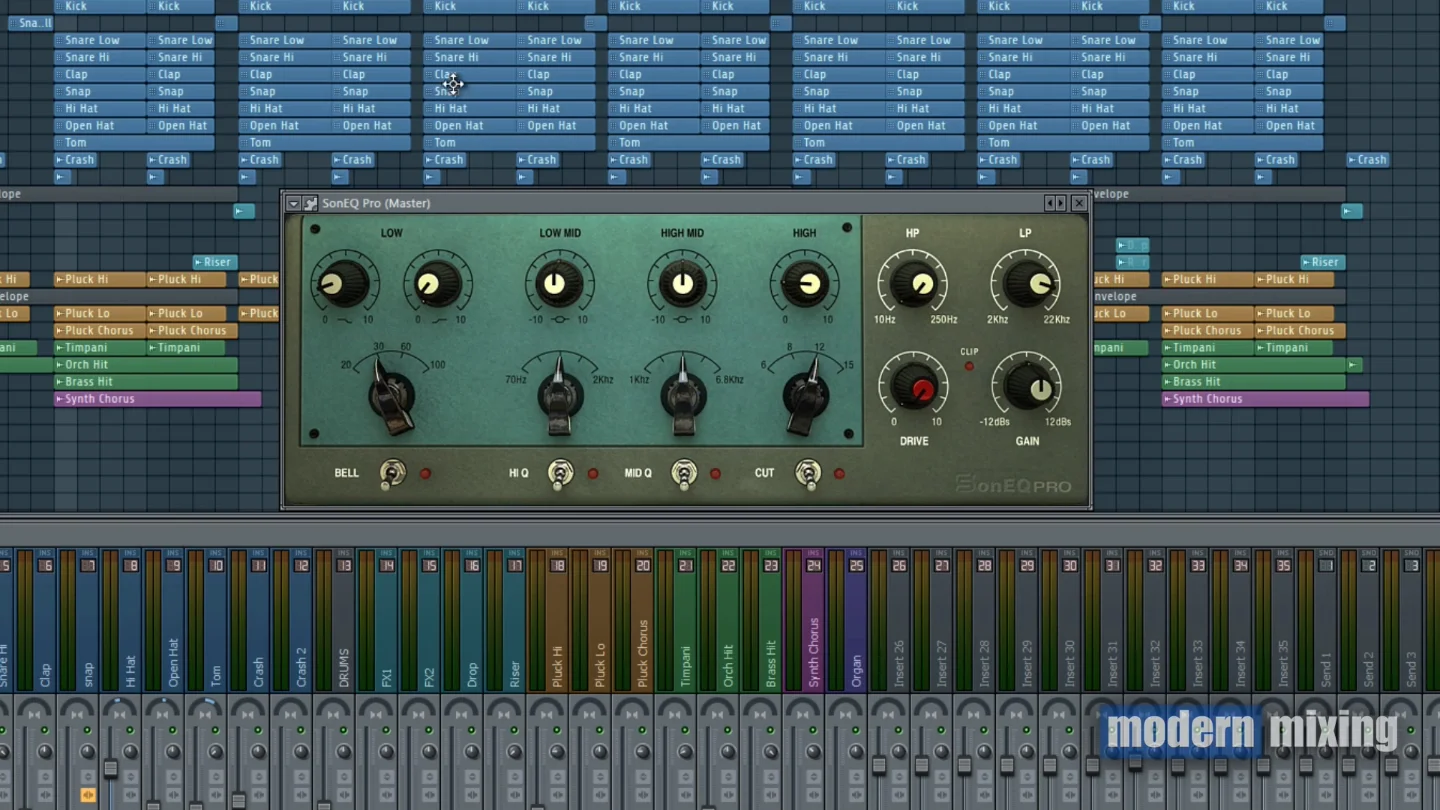Screen dimensions: 1440x810
Task: Click the HIGH band frequency selector switch
Action: [x=805, y=398]
